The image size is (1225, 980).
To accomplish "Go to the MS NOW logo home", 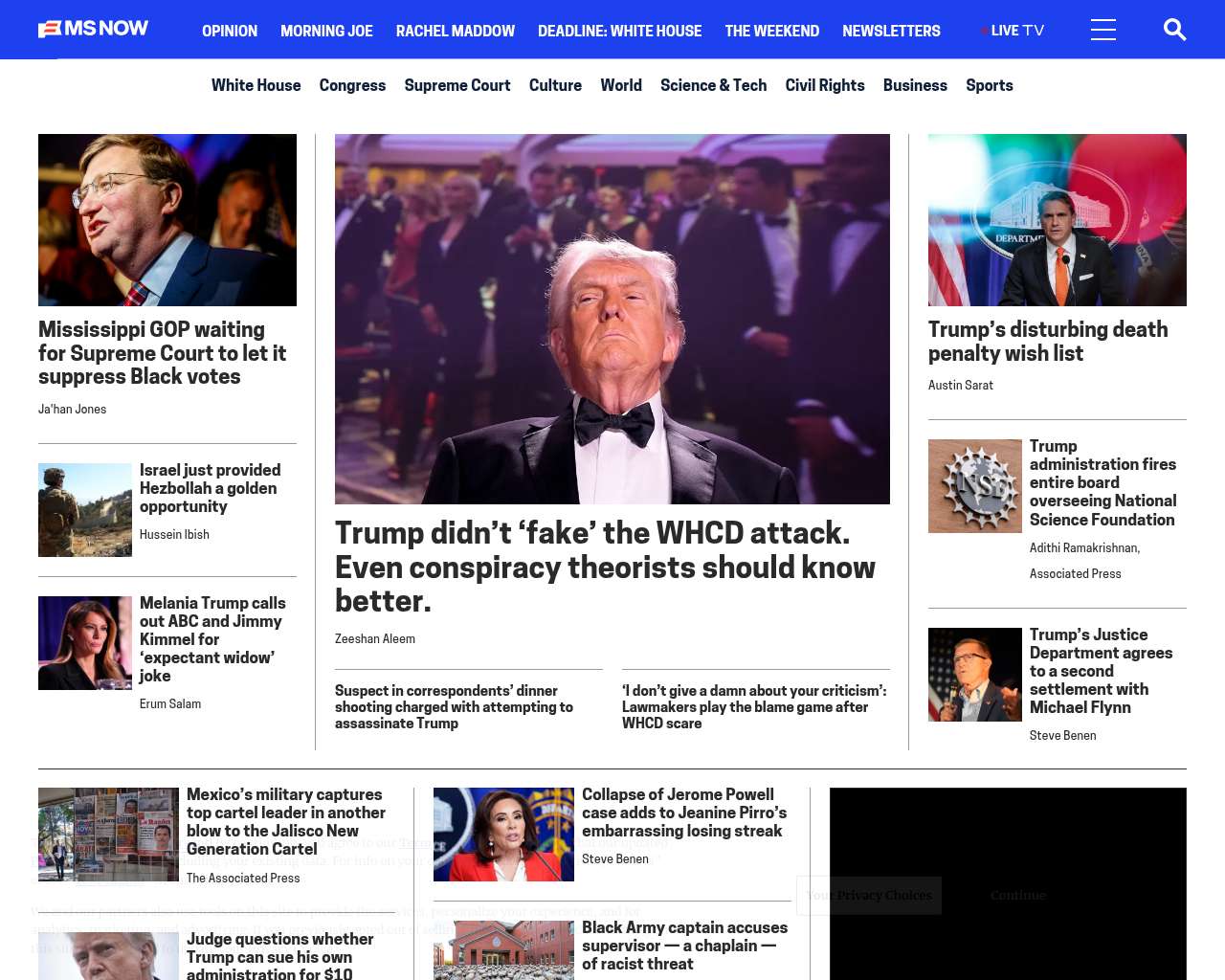I will point(93,29).
